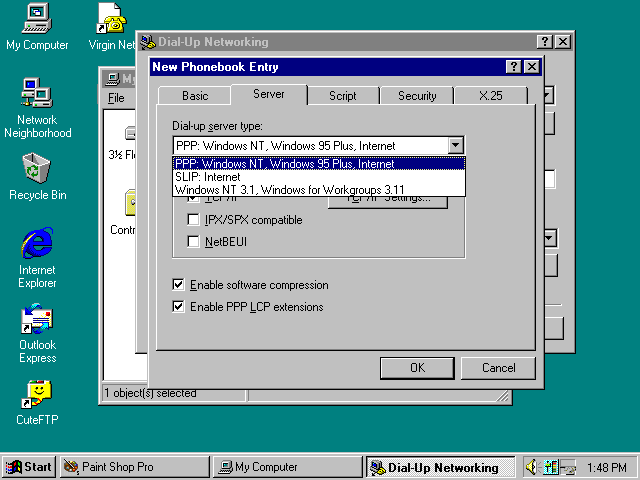Click the Dial-Up Networking window help button
The height and width of the screenshot is (480, 640).
pyautogui.click(x=544, y=42)
